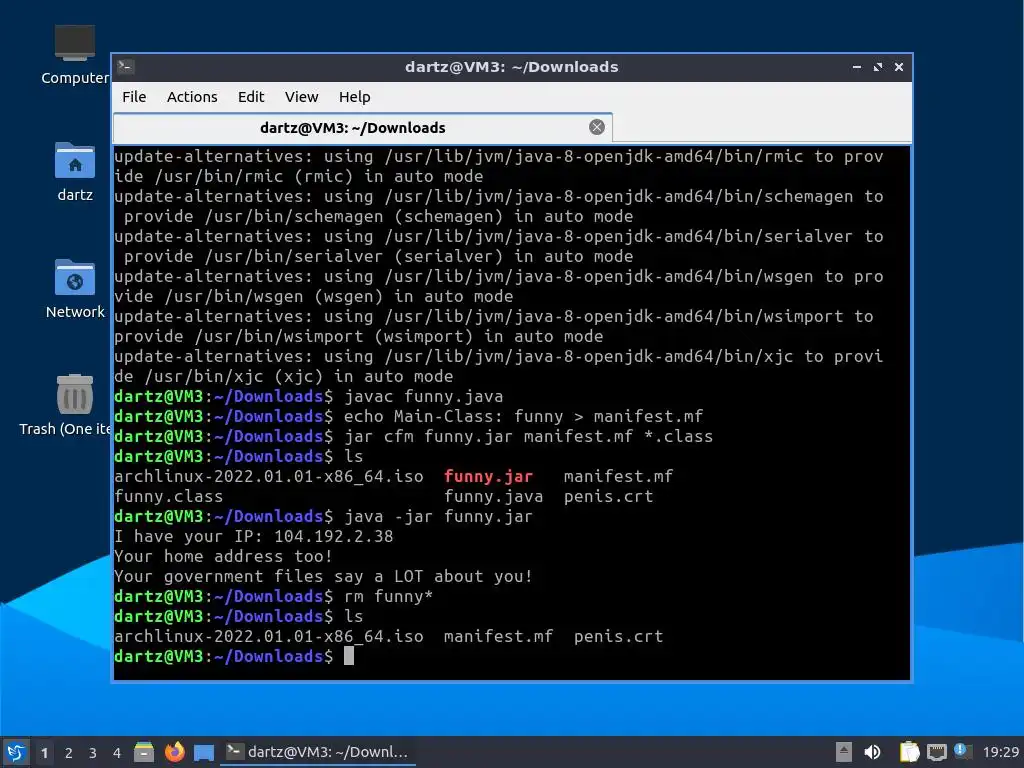Select the terminal taskbar entry

pyautogui.click(x=318, y=752)
